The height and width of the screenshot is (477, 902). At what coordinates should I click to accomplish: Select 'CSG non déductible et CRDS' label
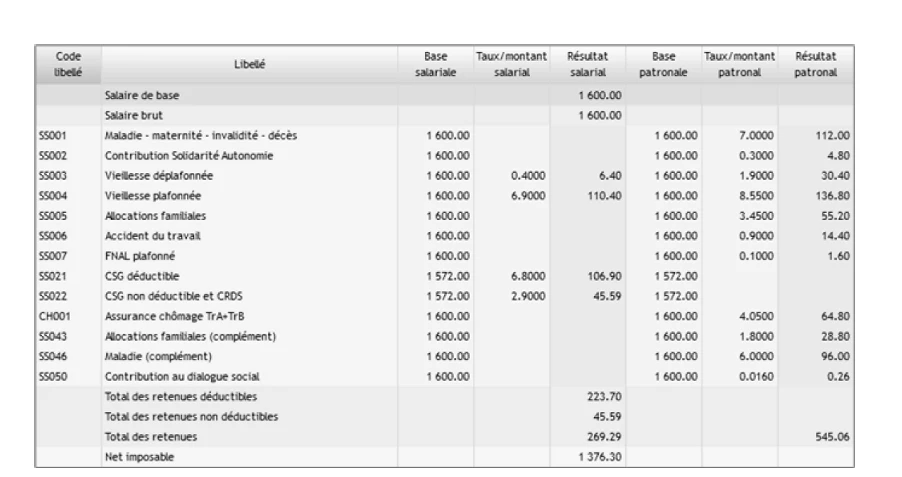[174, 297]
